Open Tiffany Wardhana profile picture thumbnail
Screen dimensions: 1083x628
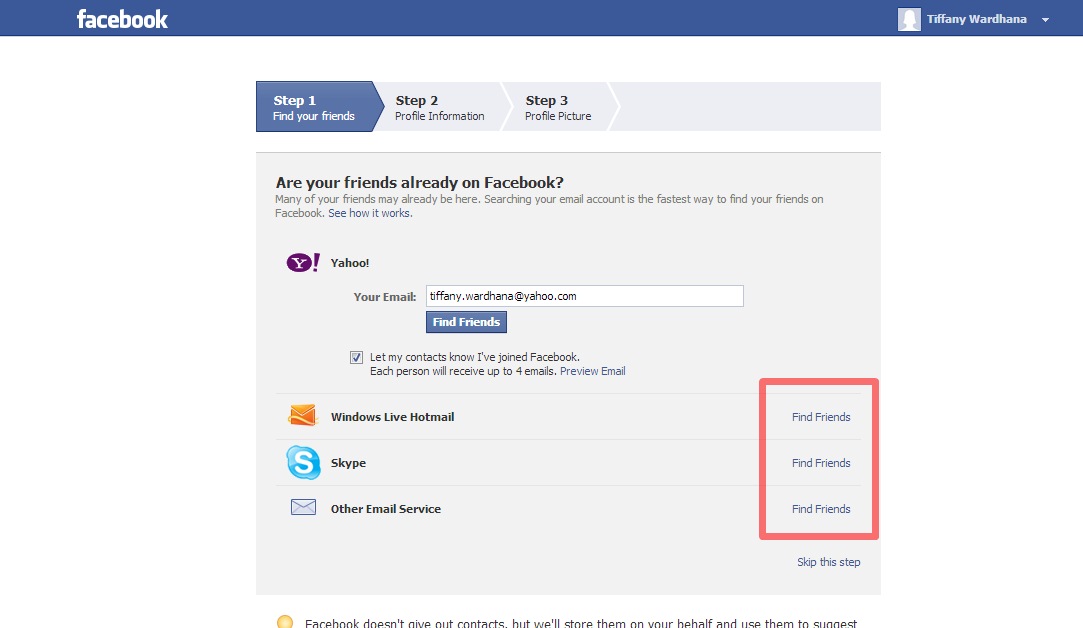tap(909, 19)
